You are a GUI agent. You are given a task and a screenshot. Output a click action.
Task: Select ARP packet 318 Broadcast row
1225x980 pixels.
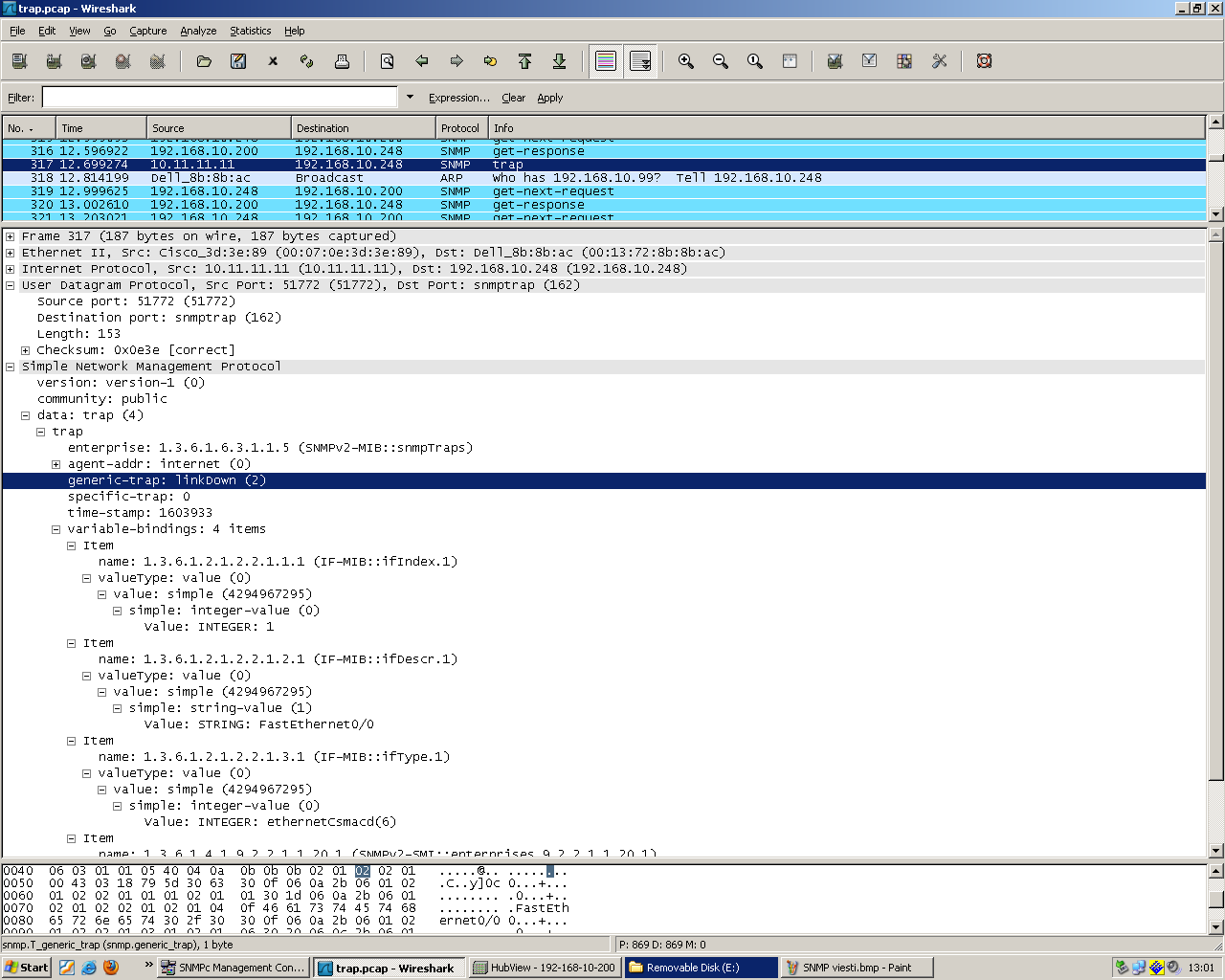(604, 178)
